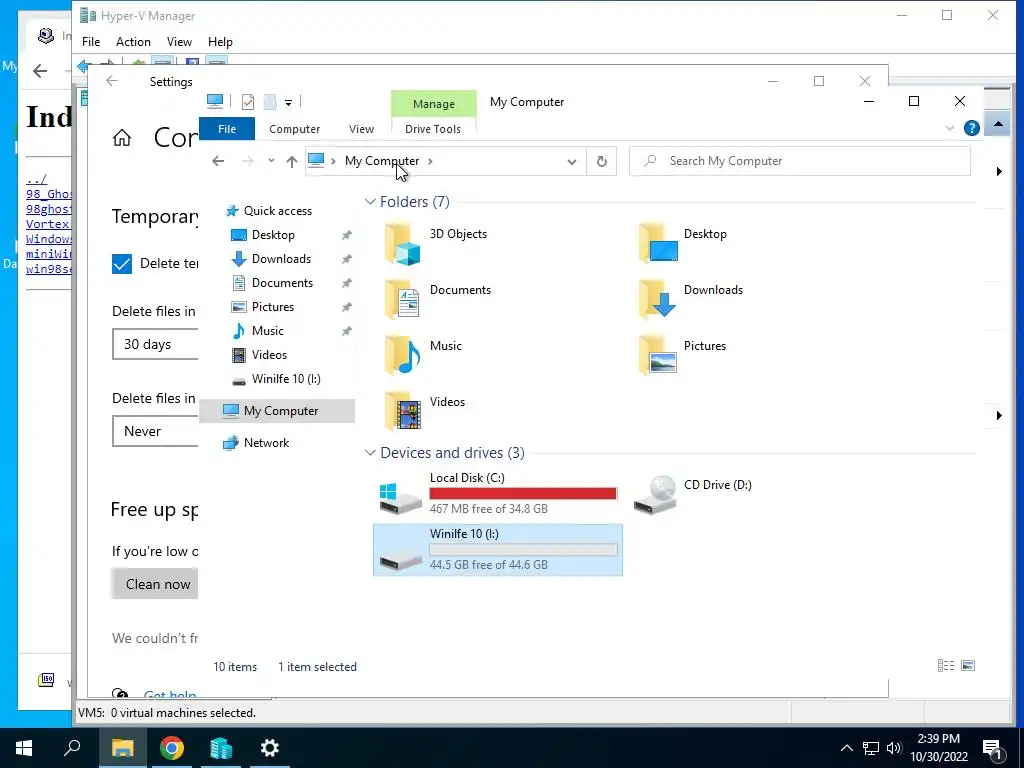Open the recent locations dropdown arrow
Screen dimensions: 1024x768
pos(271,161)
